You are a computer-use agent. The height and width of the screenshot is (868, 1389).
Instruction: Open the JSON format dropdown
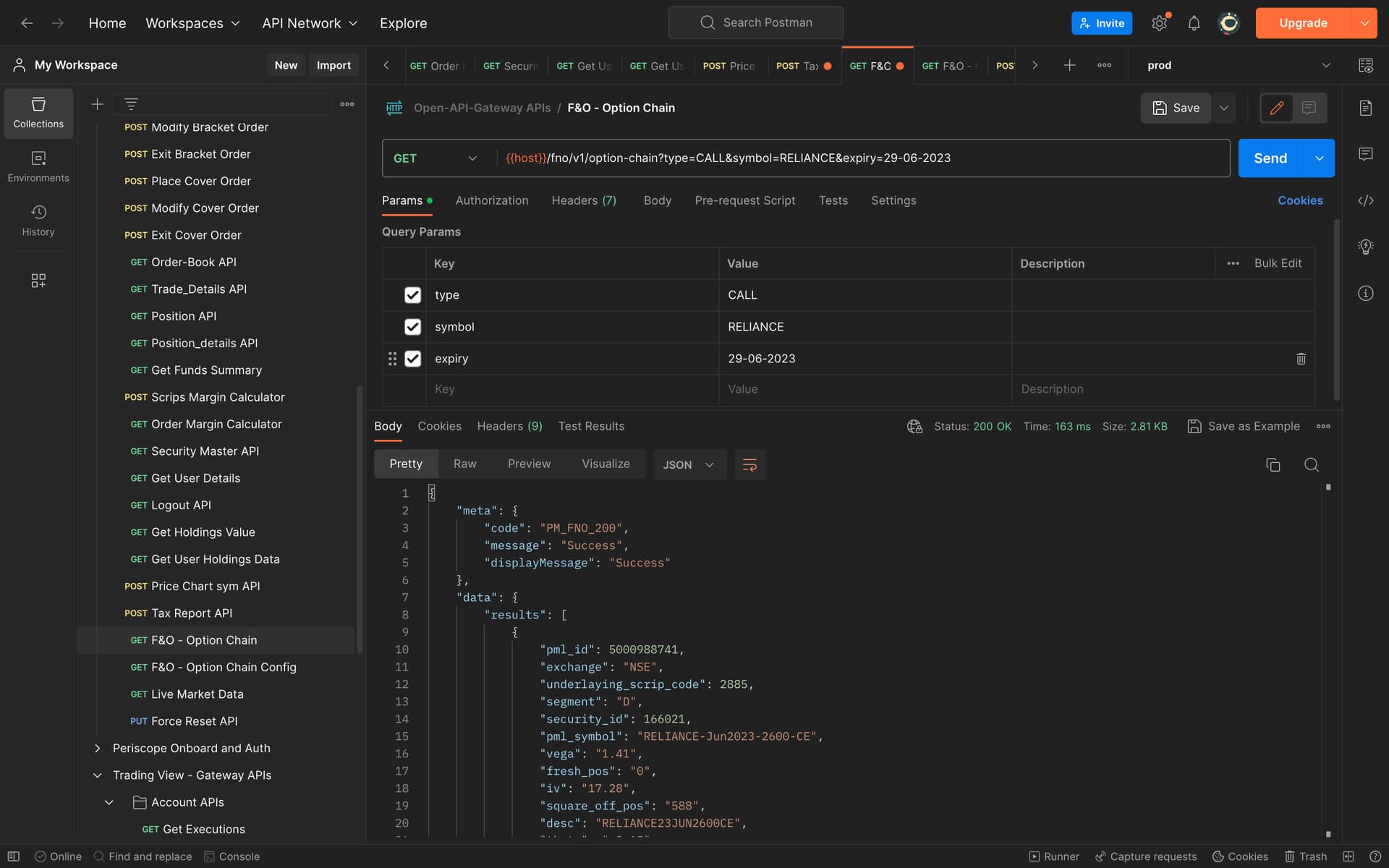[689, 464]
